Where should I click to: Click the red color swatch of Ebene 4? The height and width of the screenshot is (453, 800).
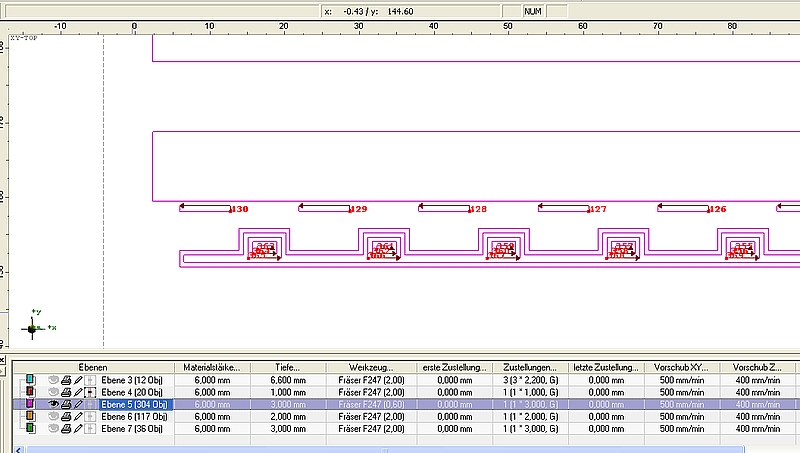tap(30, 391)
